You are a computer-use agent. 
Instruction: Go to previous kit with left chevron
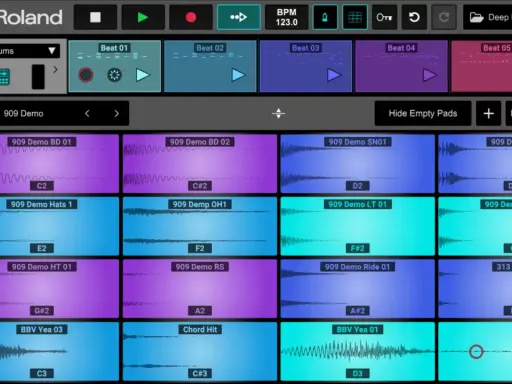point(87,114)
